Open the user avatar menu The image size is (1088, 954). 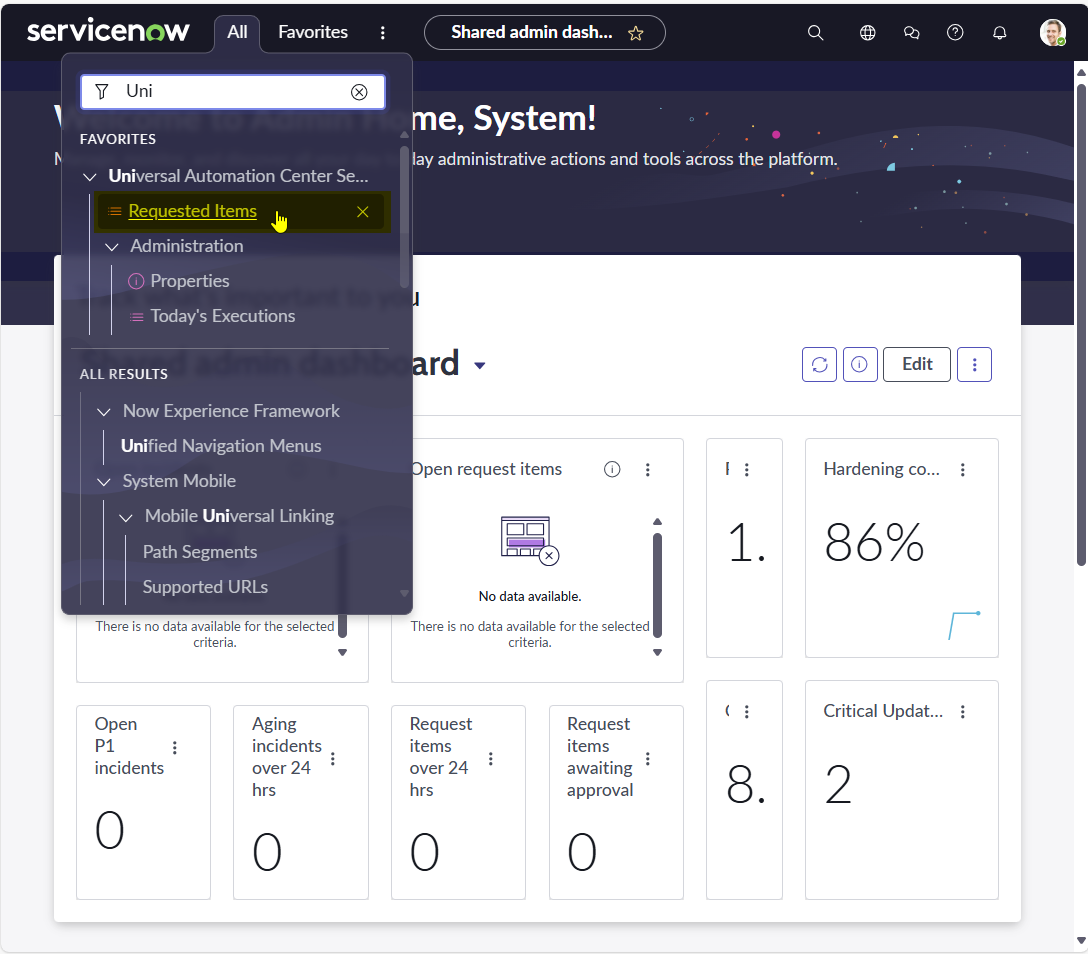[x=1052, y=33]
